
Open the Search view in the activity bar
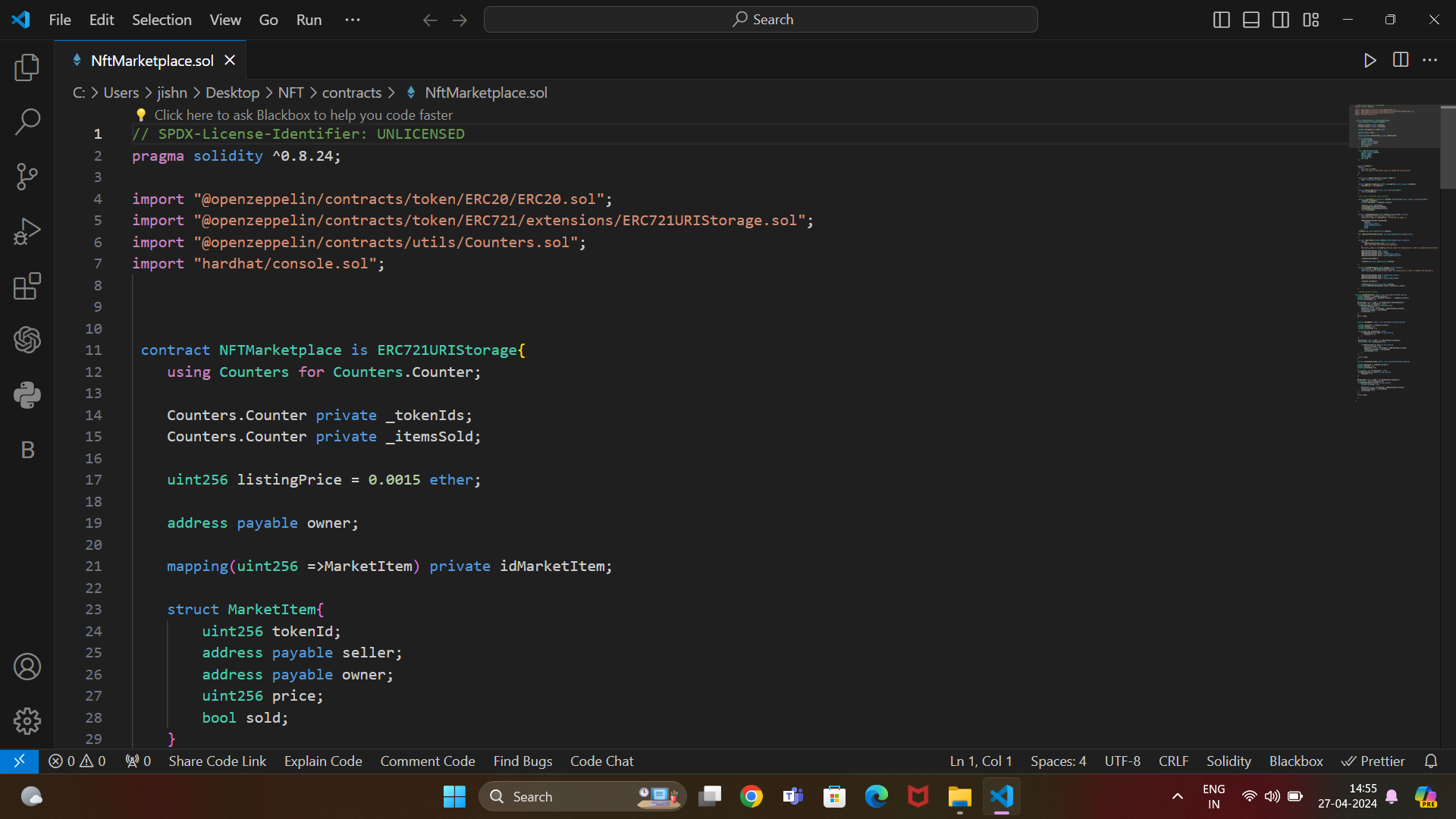27,121
